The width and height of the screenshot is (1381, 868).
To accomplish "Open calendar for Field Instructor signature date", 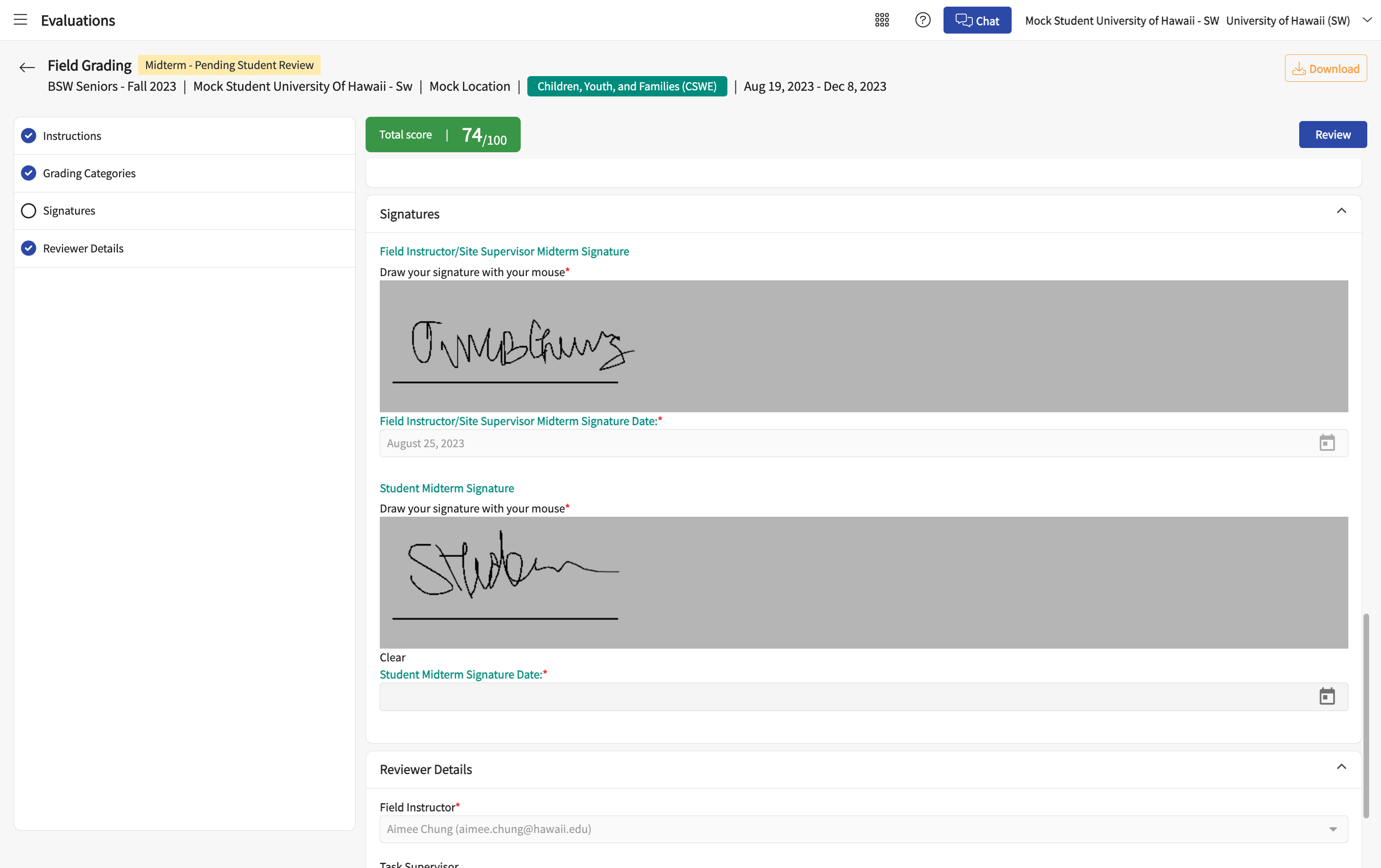I will [x=1327, y=443].
